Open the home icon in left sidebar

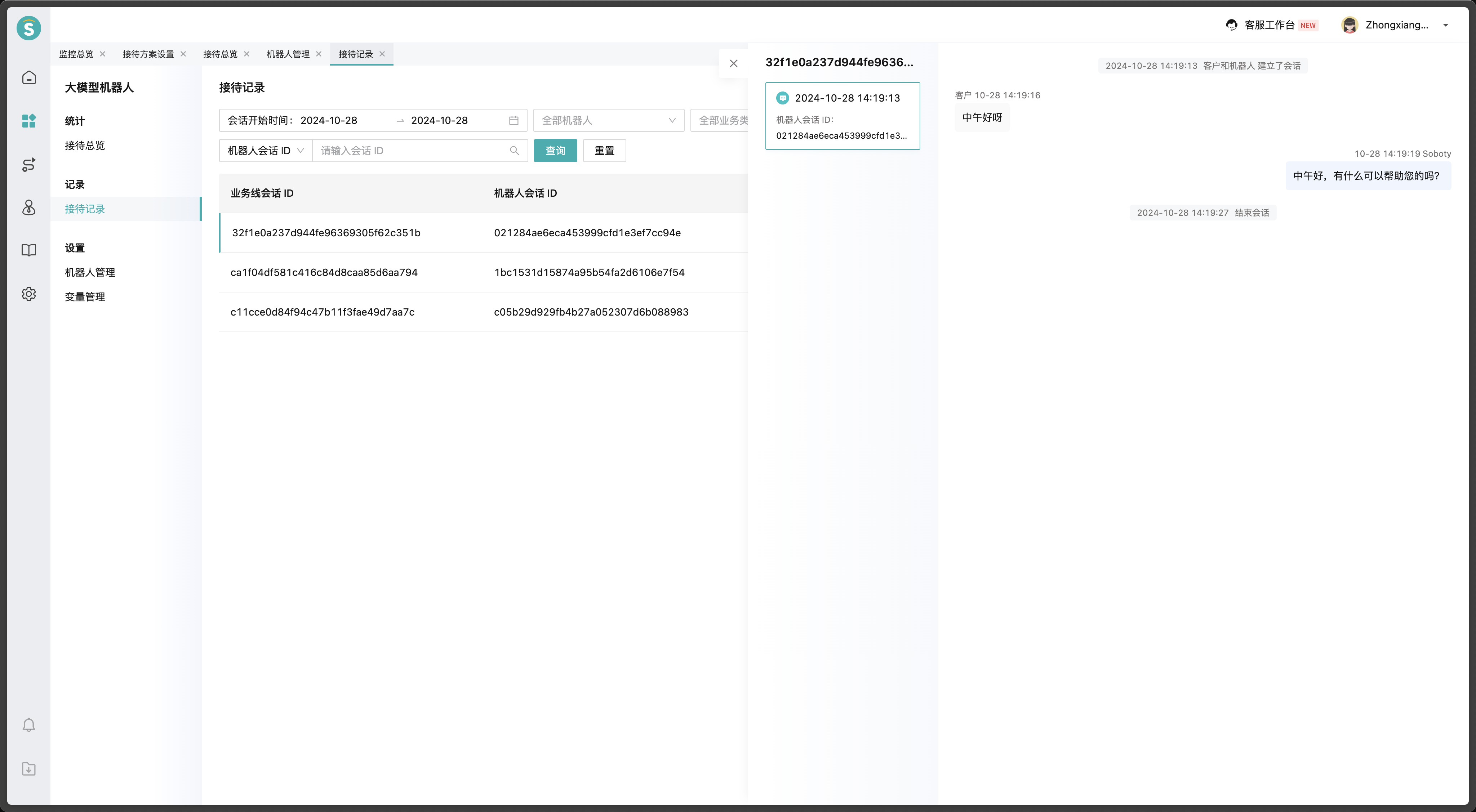point(29,78)
